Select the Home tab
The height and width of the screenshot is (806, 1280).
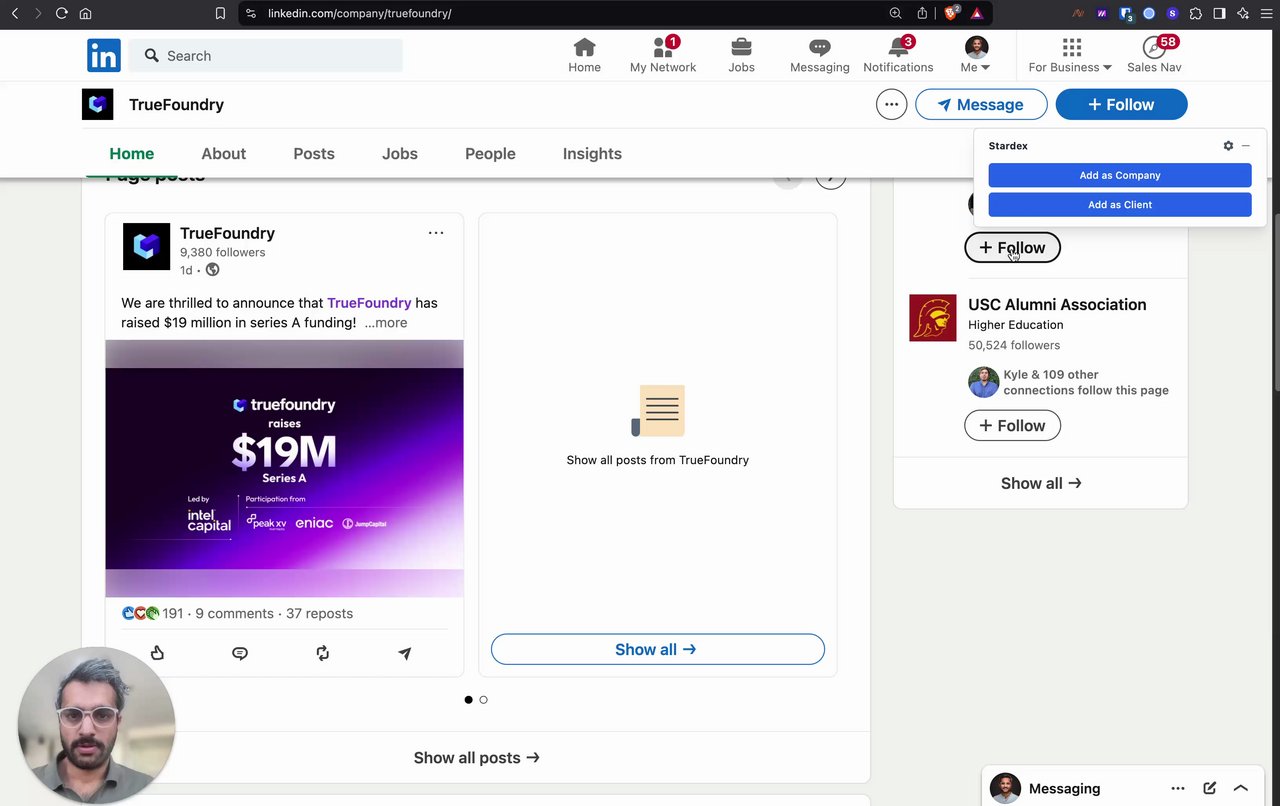coord(132,153)
